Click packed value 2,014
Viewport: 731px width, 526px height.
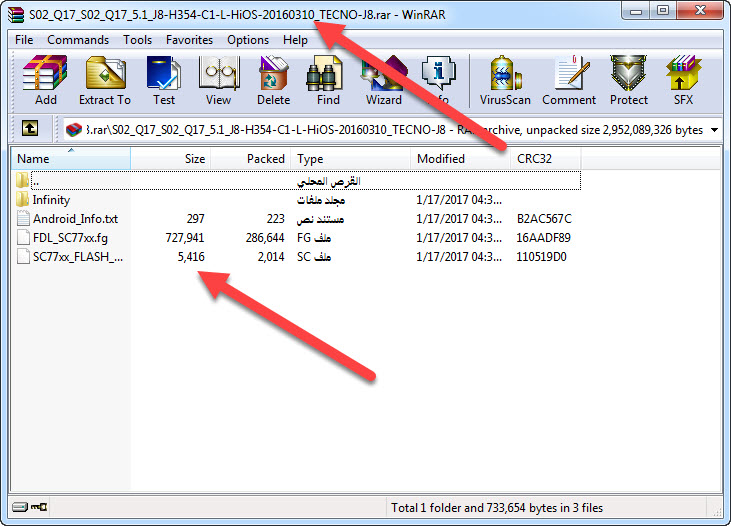pos(271,257)
